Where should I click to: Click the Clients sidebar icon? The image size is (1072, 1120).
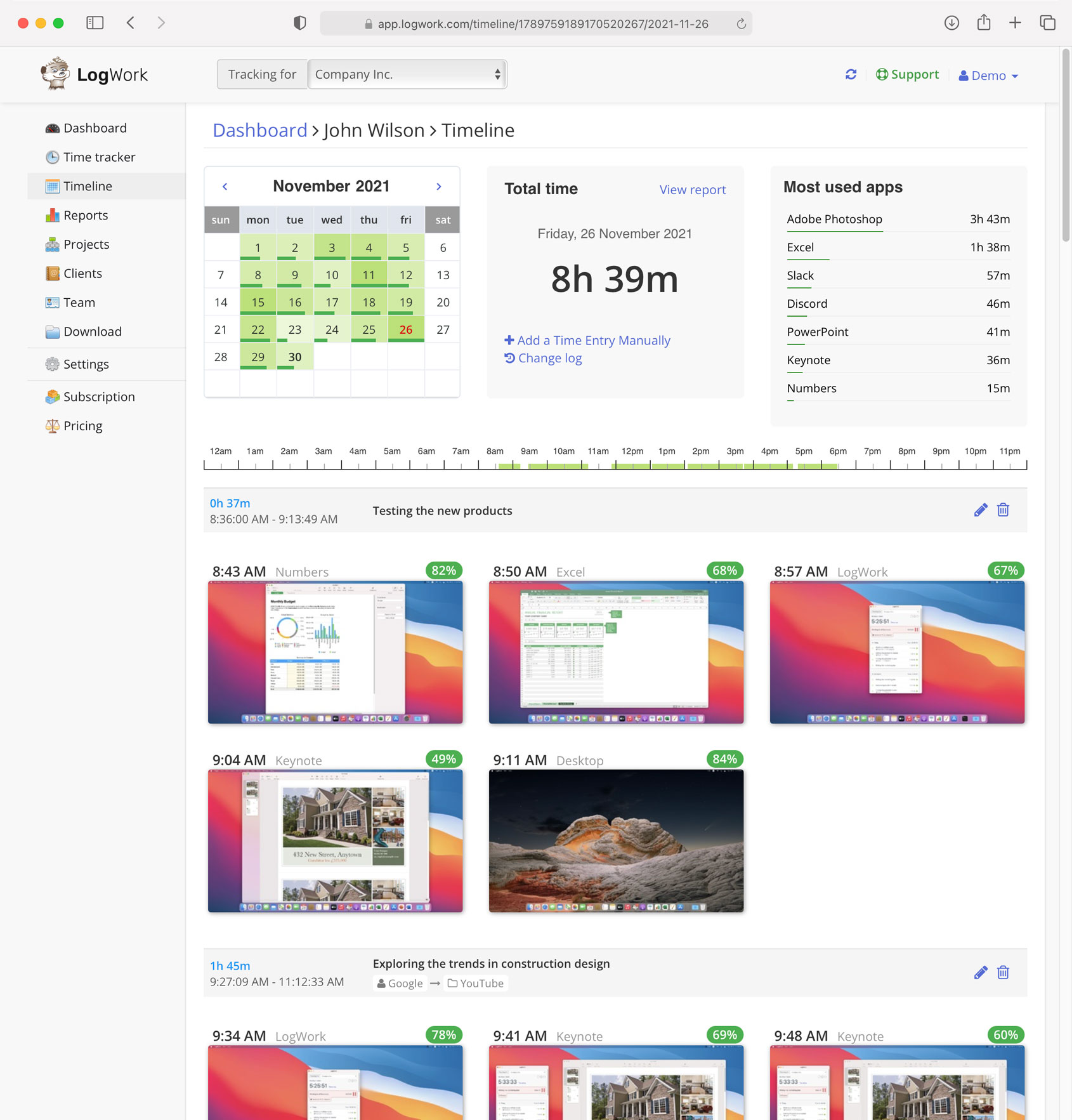point(52,273)
